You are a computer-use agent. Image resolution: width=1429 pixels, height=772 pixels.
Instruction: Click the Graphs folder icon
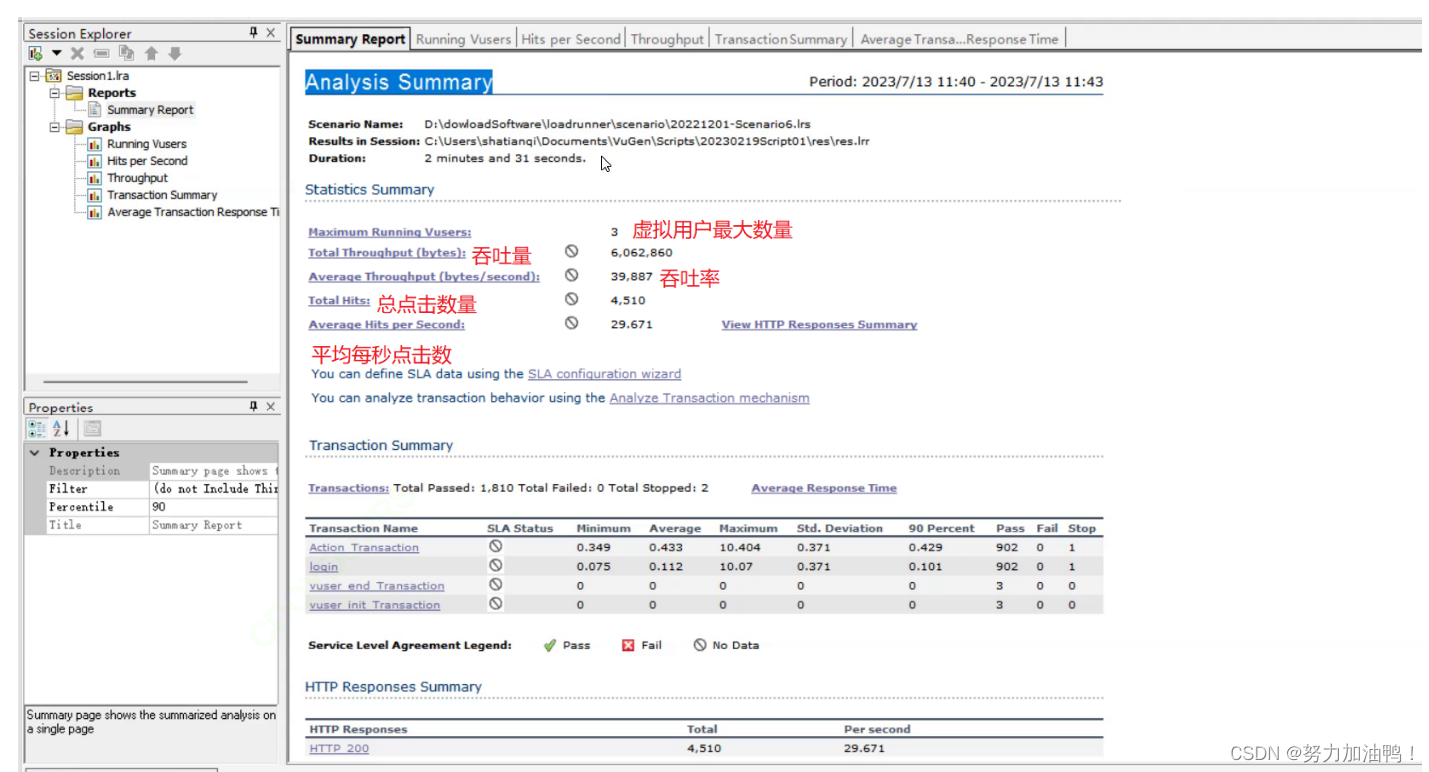pos(74,127)
